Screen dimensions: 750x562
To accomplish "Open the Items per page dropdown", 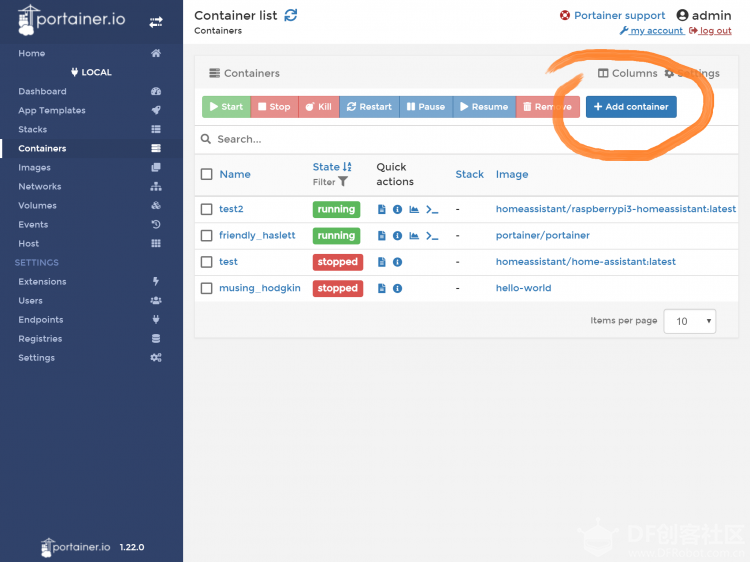I will (x=690, y=321).
